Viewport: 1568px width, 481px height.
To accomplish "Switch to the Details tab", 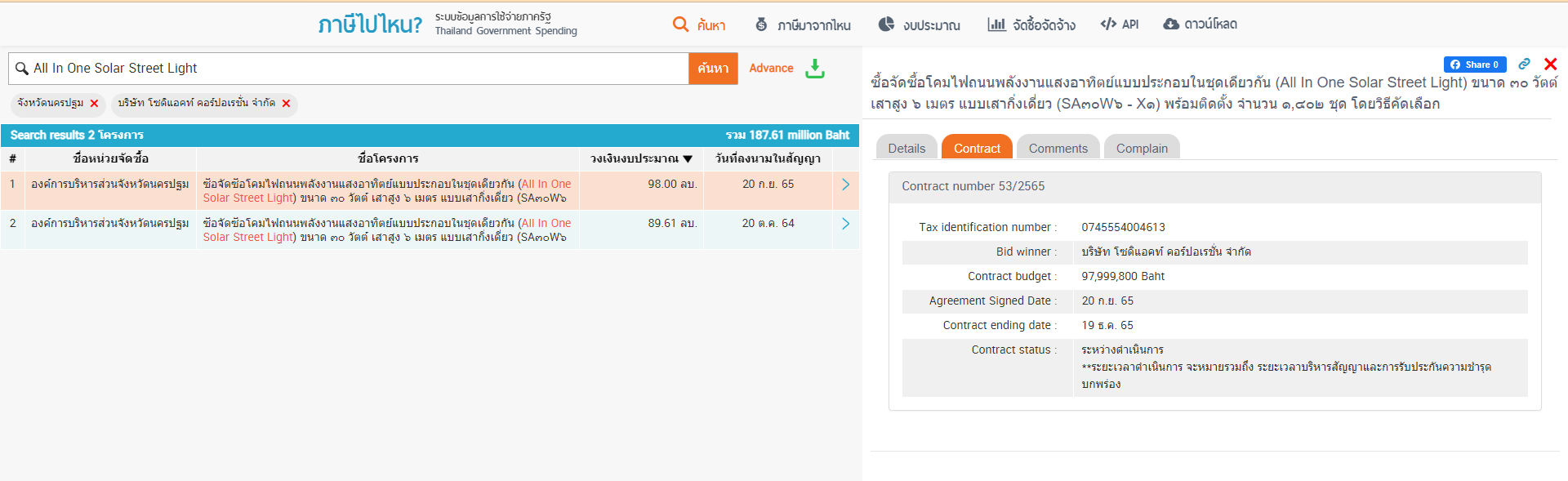I will 906,148.
